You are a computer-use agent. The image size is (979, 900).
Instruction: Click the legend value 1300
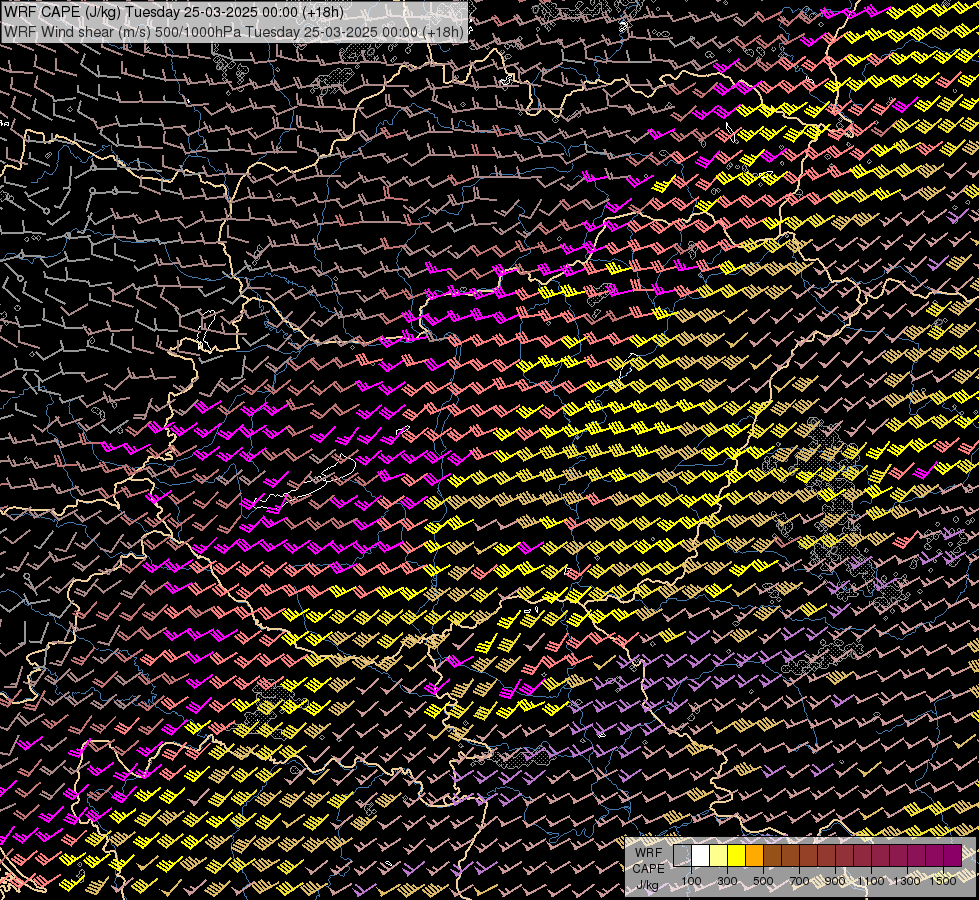(x=907, y=881)
